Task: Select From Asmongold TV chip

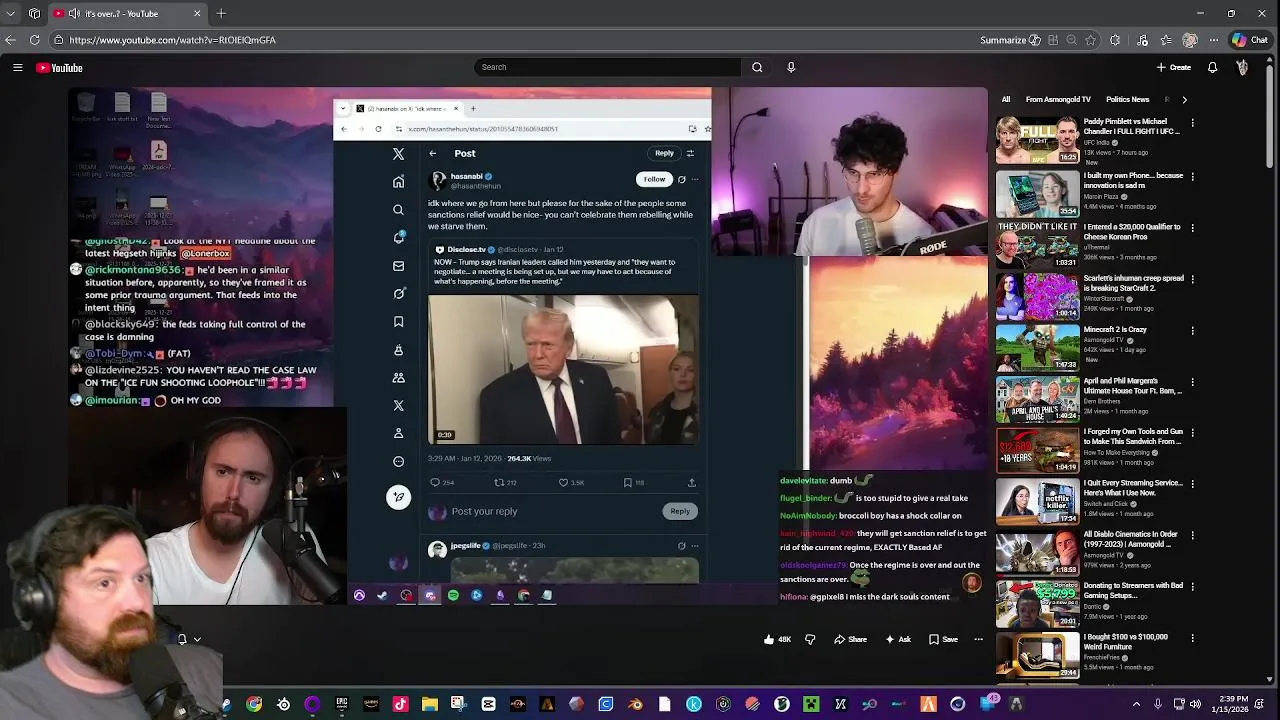Action: click(x=1058, y=99)
